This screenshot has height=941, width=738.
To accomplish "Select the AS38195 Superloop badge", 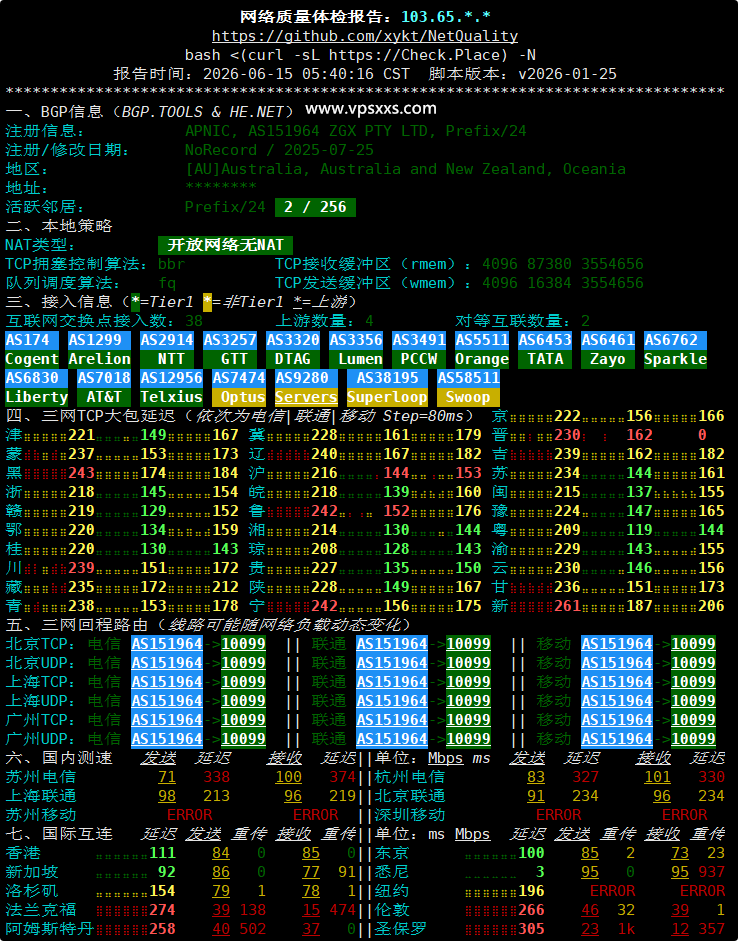I will (388, 387).
